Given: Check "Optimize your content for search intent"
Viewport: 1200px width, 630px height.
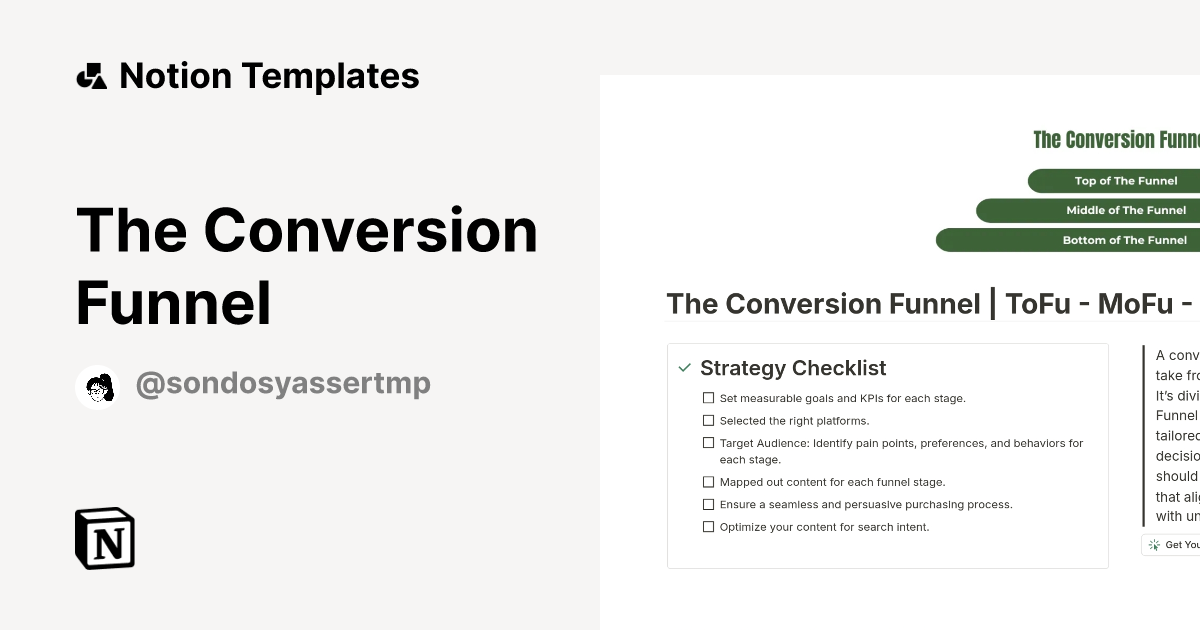Looking at the screenshot, I should pos(709,526).
